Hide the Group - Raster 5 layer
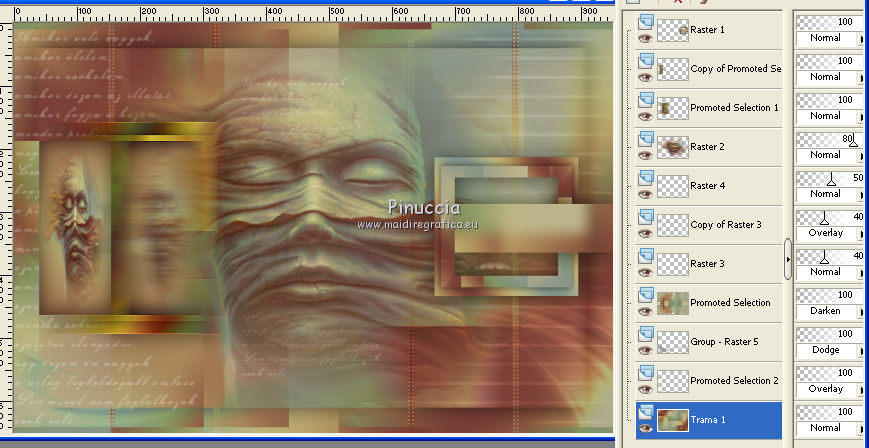Image resolution: width=869 pixels, height=448 pixels. (x=645, y=350)
